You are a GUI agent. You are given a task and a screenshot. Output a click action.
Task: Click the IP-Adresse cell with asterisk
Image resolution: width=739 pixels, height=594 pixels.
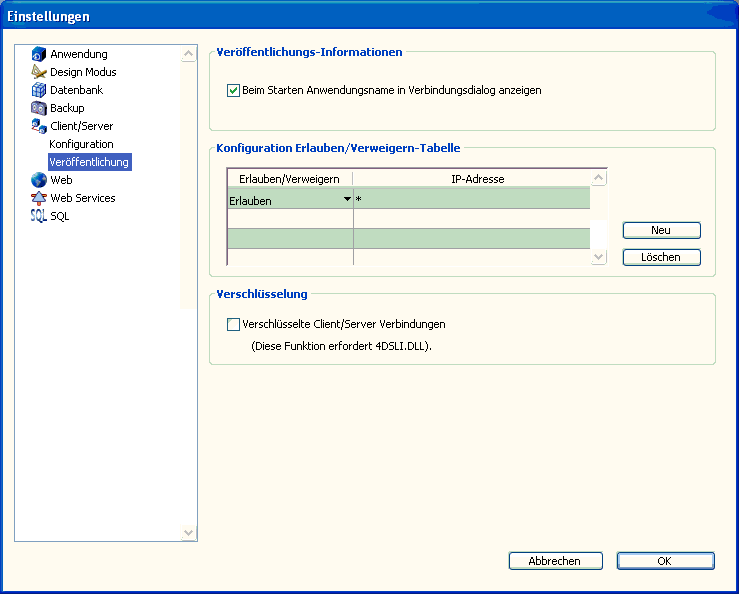[470, 200]
